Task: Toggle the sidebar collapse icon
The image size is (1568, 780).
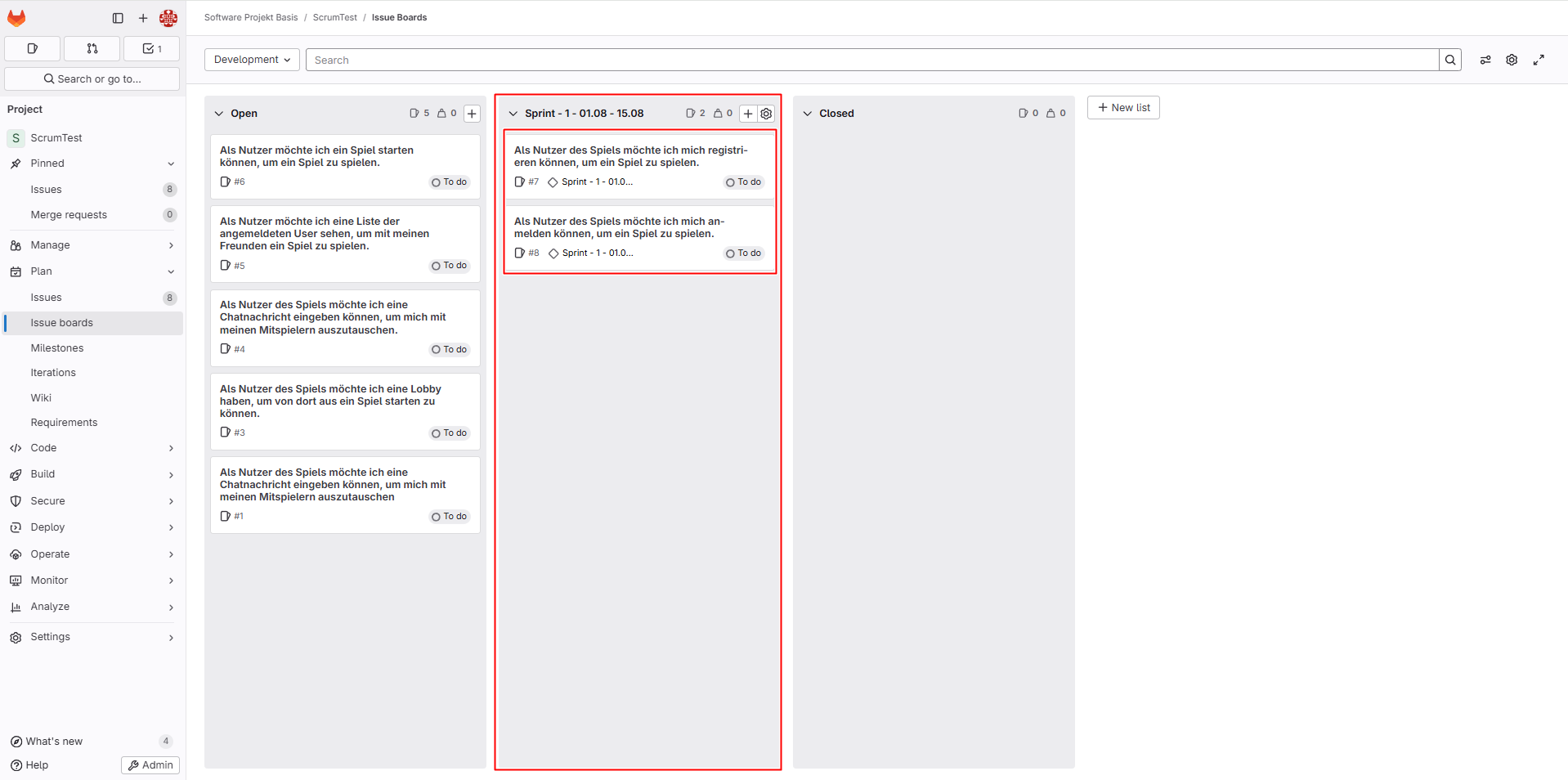Action: pos(118,18)
